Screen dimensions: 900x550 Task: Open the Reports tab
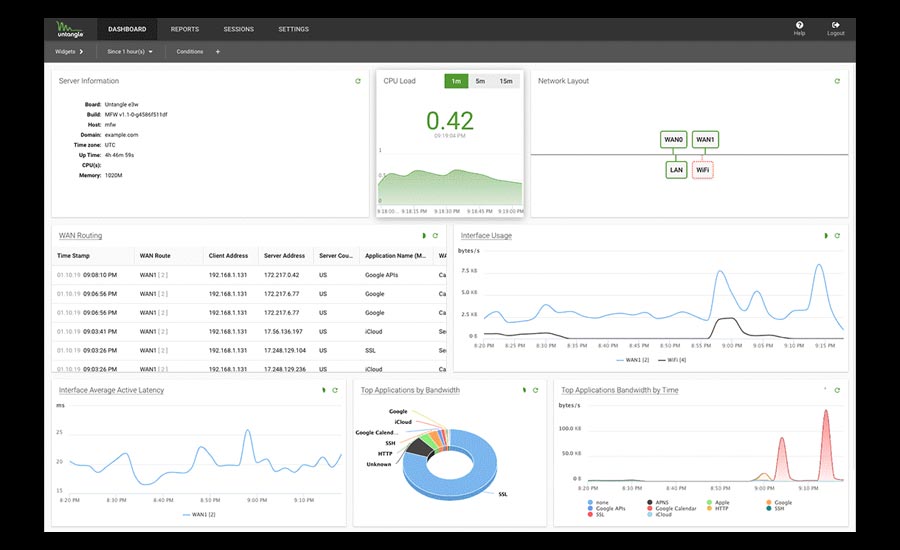click(185, 29)
